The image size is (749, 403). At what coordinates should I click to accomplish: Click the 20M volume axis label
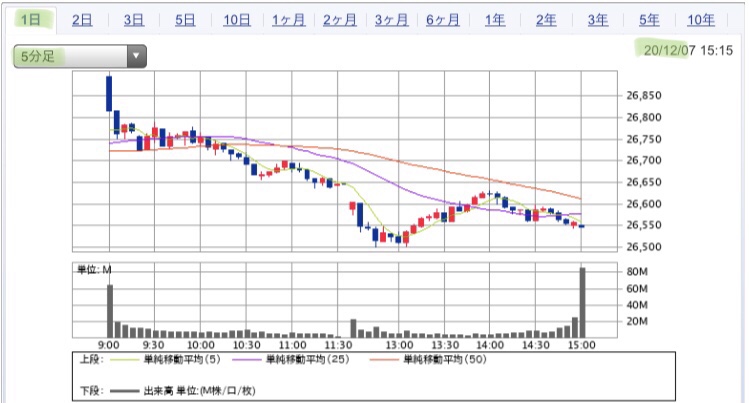(x=637, y=321)
